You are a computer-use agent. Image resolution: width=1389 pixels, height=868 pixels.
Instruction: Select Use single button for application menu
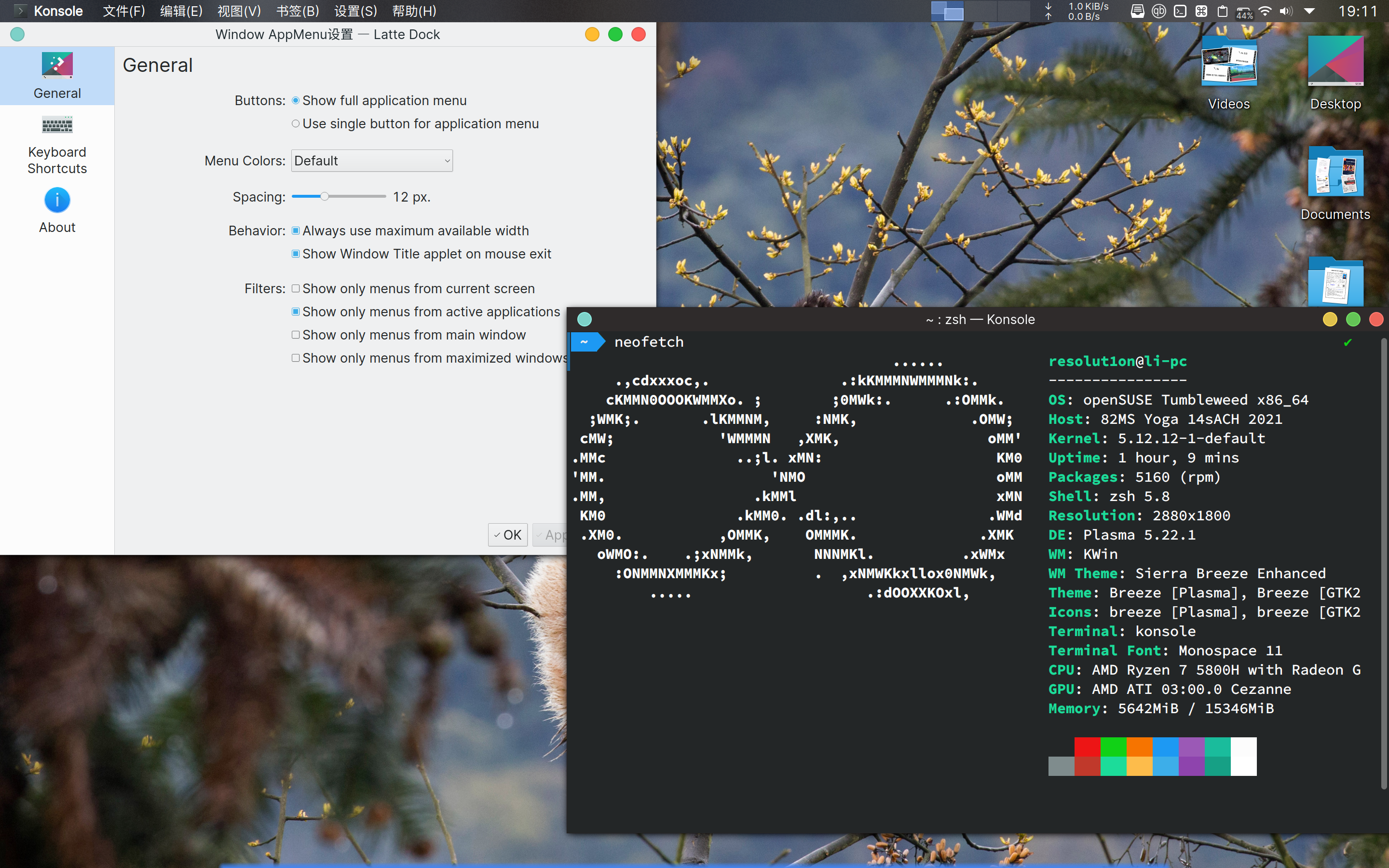click(x=296, y=123)
